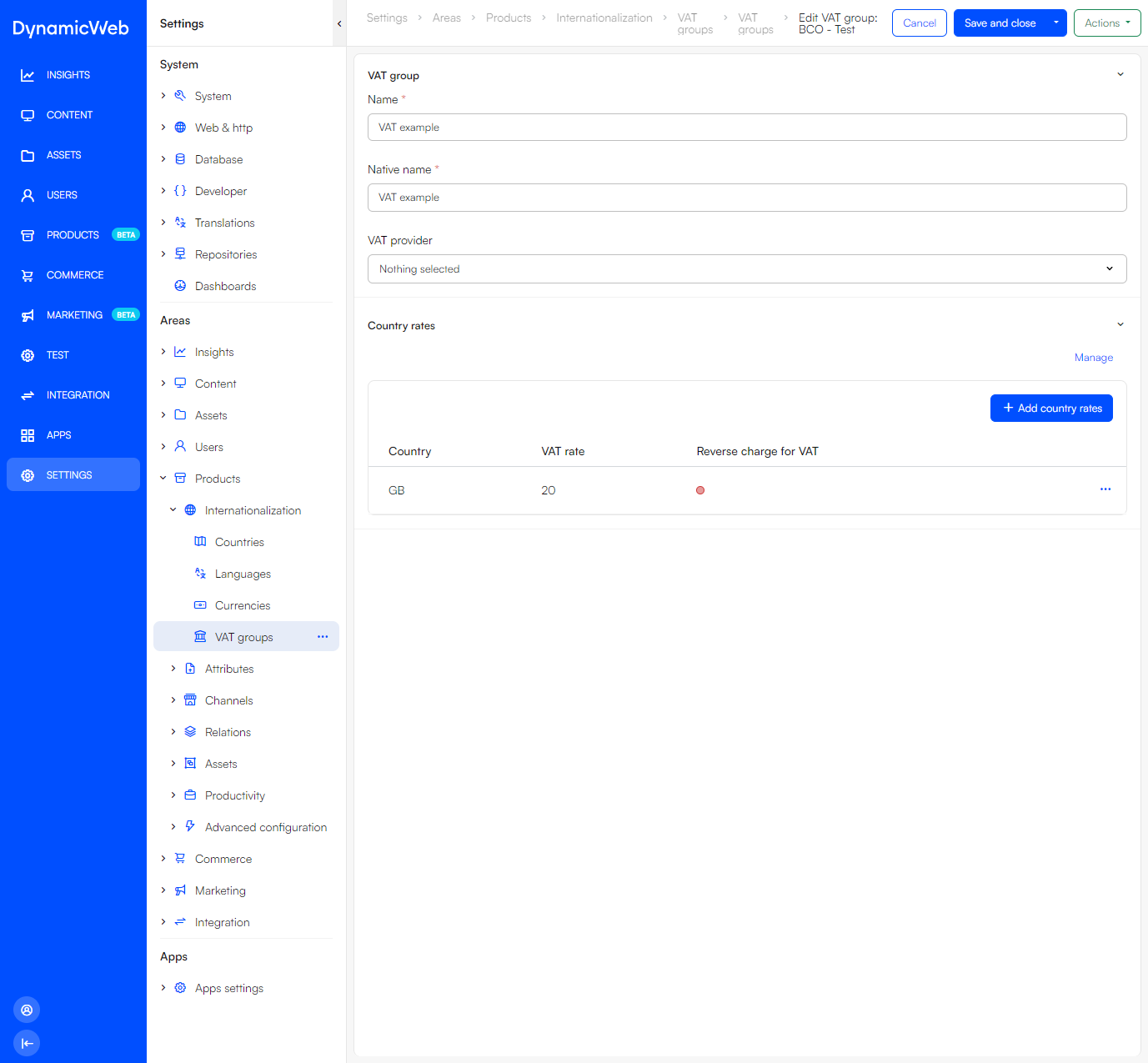The height and width of the screenshot is (1063, 1148).
Task: Expand the tree Assets node below Relations
Action: [x=173, y=764]
